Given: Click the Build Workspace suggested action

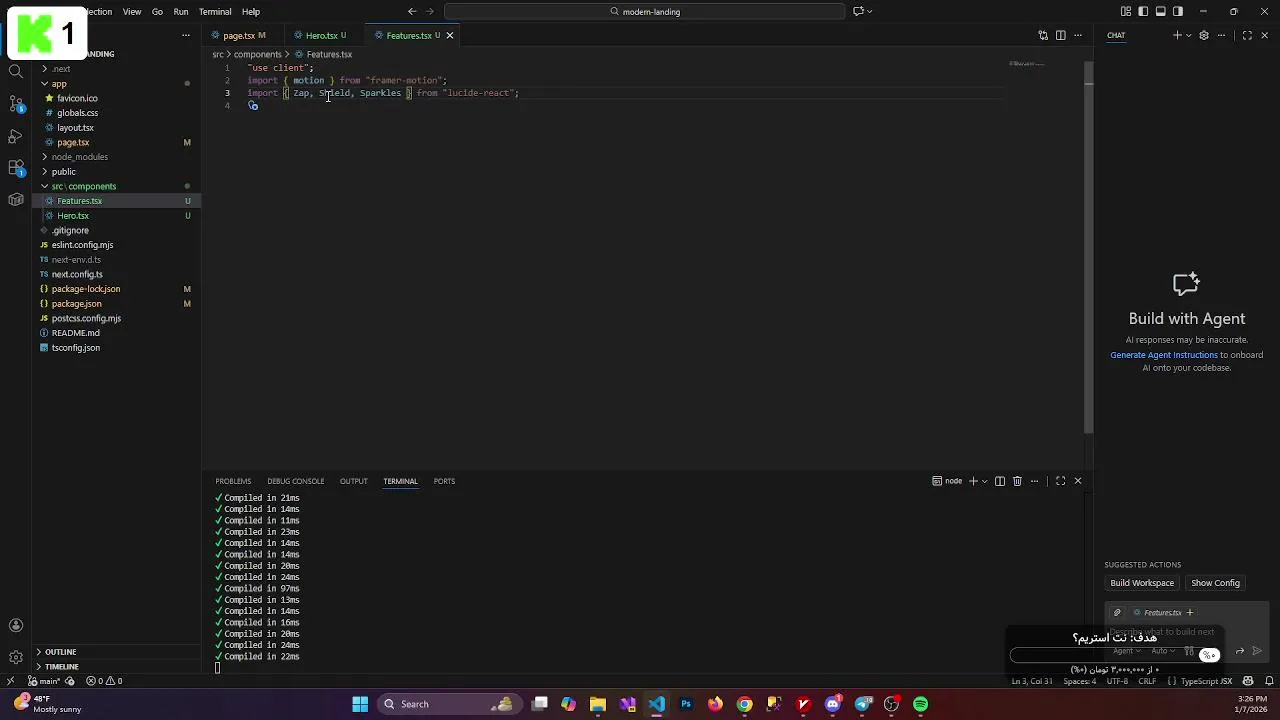Looking at the screenshot, I should [x=1142, y=583].
